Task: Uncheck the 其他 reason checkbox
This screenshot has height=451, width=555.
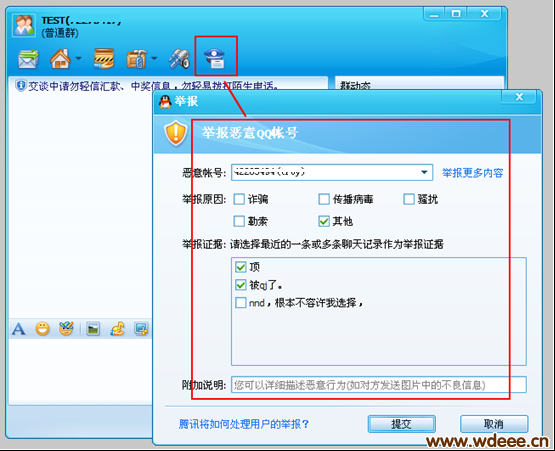Action: 324,221
